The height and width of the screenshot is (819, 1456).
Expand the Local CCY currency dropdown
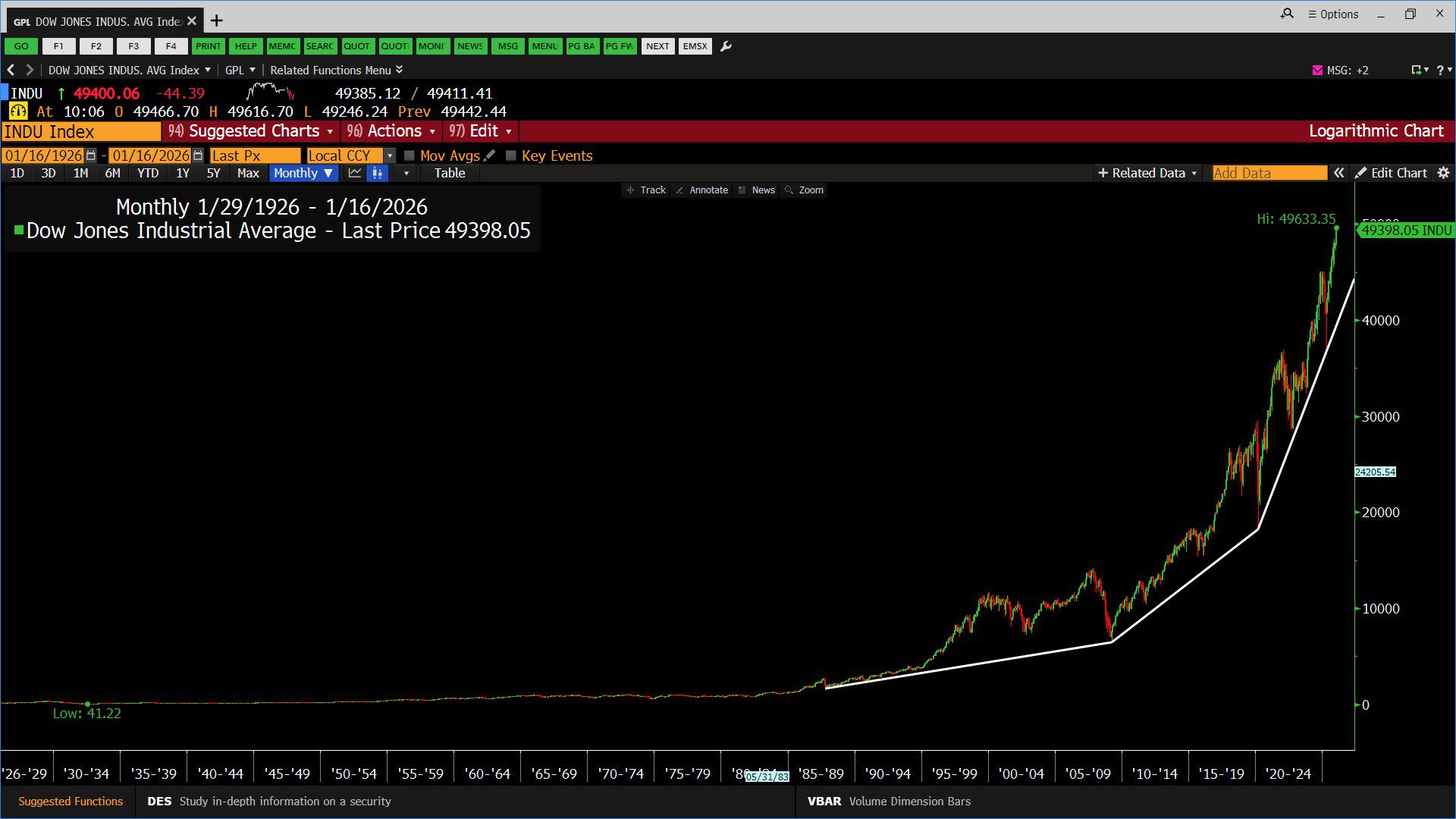pos(390,155)
